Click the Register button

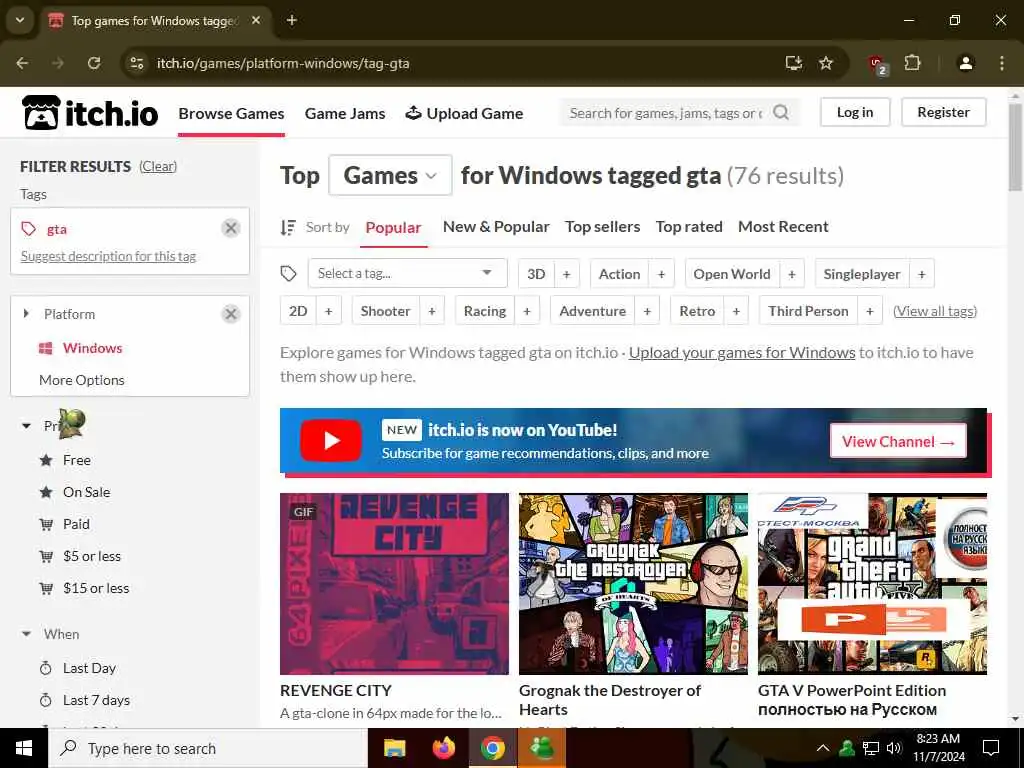944,112
